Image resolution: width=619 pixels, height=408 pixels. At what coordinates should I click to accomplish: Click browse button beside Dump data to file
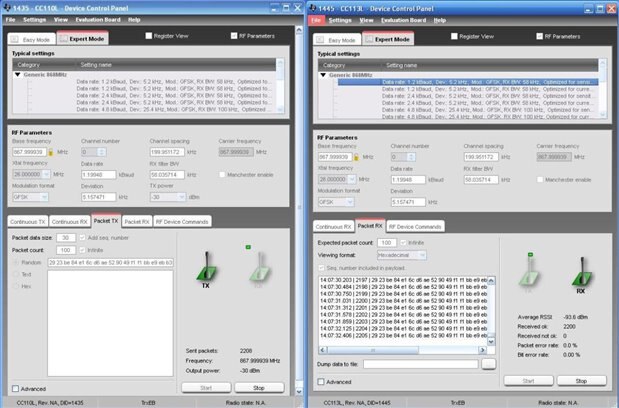click(488, 364)
